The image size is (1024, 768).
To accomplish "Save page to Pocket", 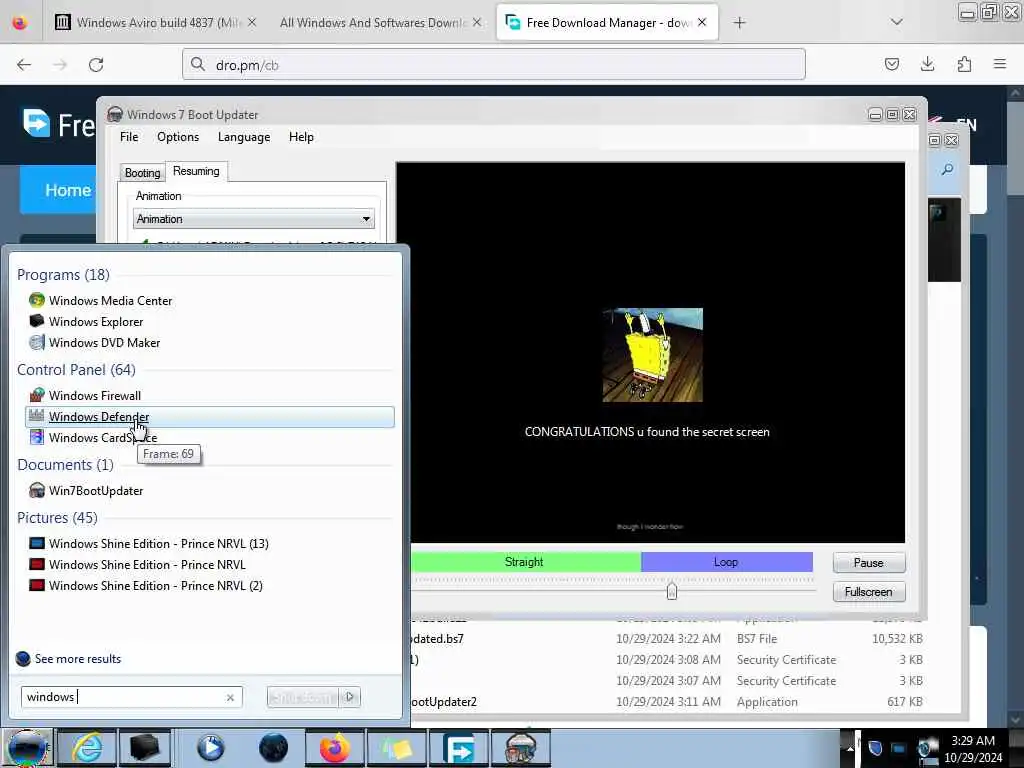I will [891, 64].
